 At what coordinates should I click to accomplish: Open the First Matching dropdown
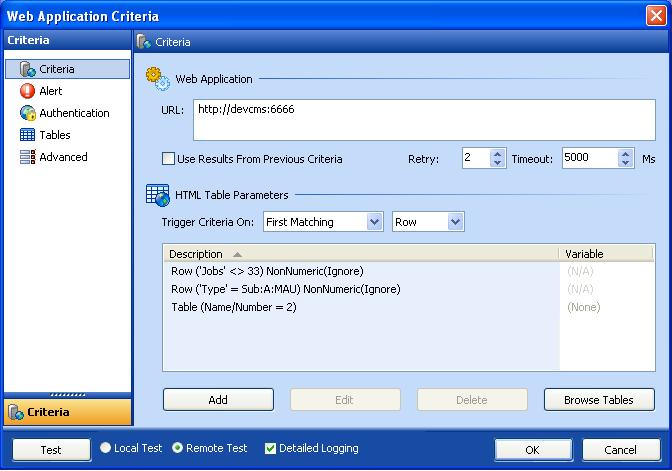point(374,222)
